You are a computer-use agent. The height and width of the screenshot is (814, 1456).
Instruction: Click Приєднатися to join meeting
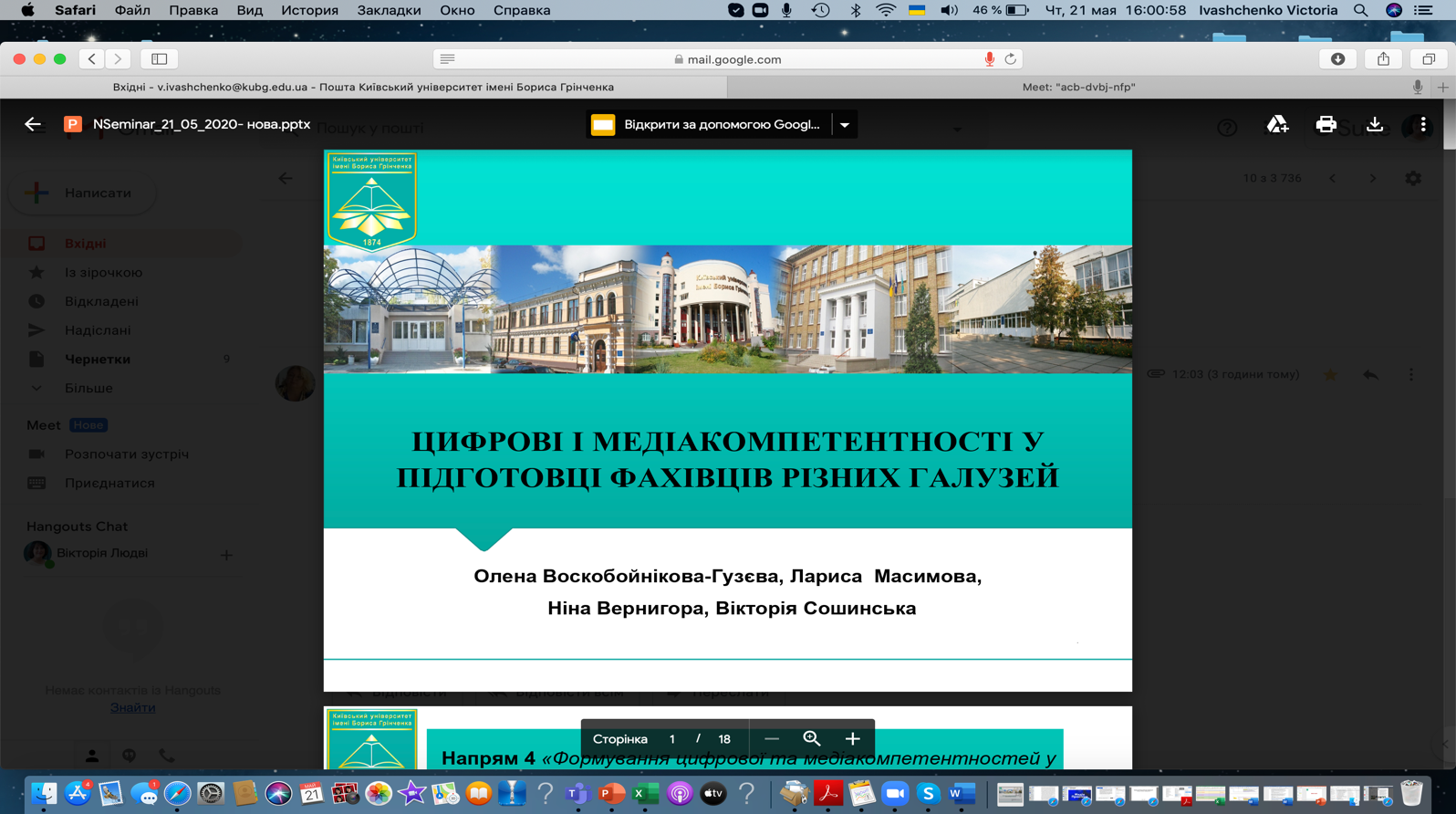(x=109, y=483)
